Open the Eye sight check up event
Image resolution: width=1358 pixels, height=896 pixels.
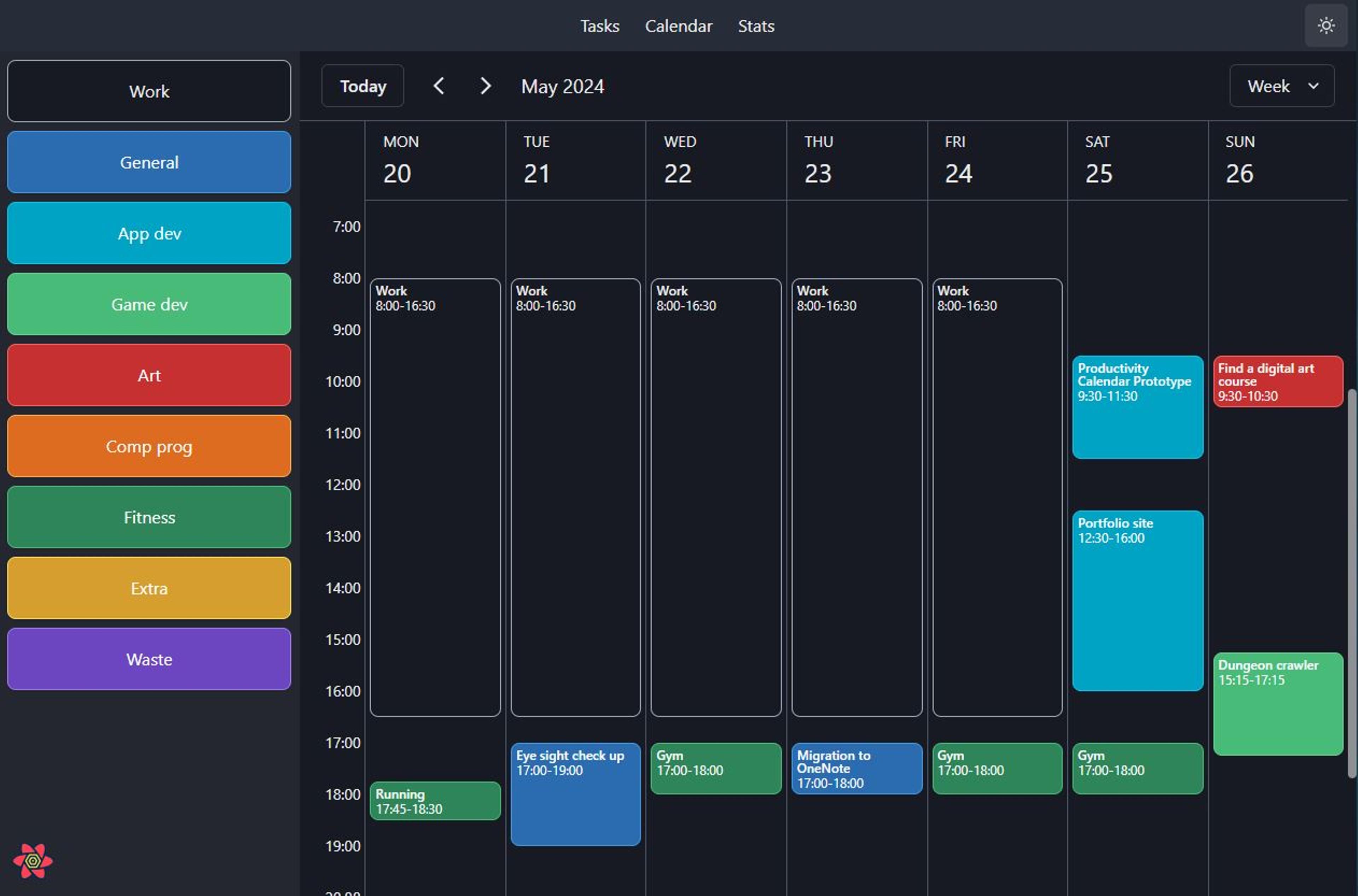coord(575,794)
